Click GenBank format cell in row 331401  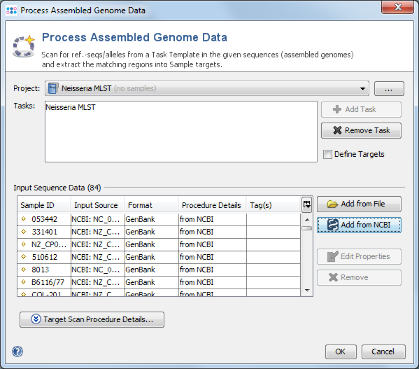[151, 232]
